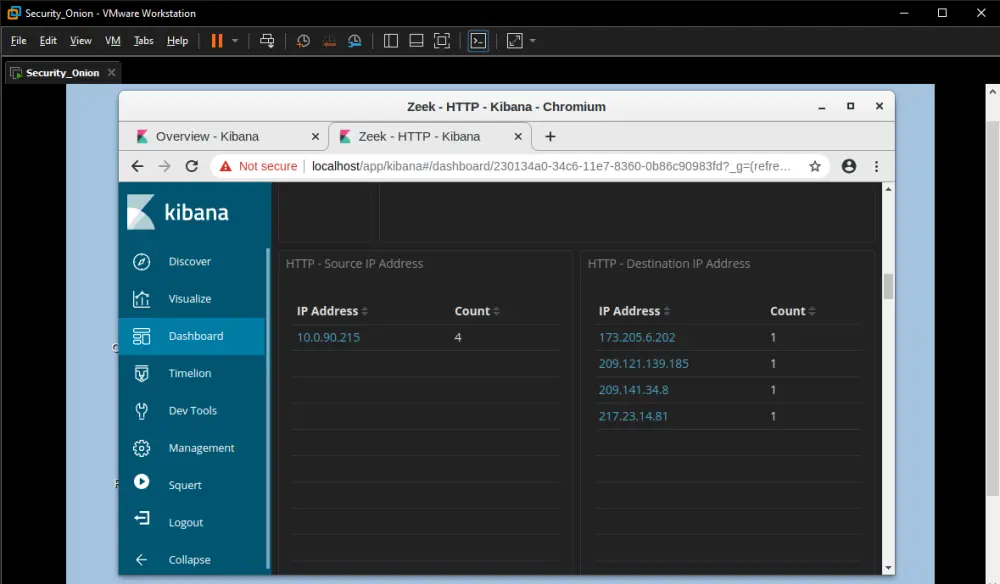Open a new Chromium tab with plus

pyautogui.click(x=550, y=136)
